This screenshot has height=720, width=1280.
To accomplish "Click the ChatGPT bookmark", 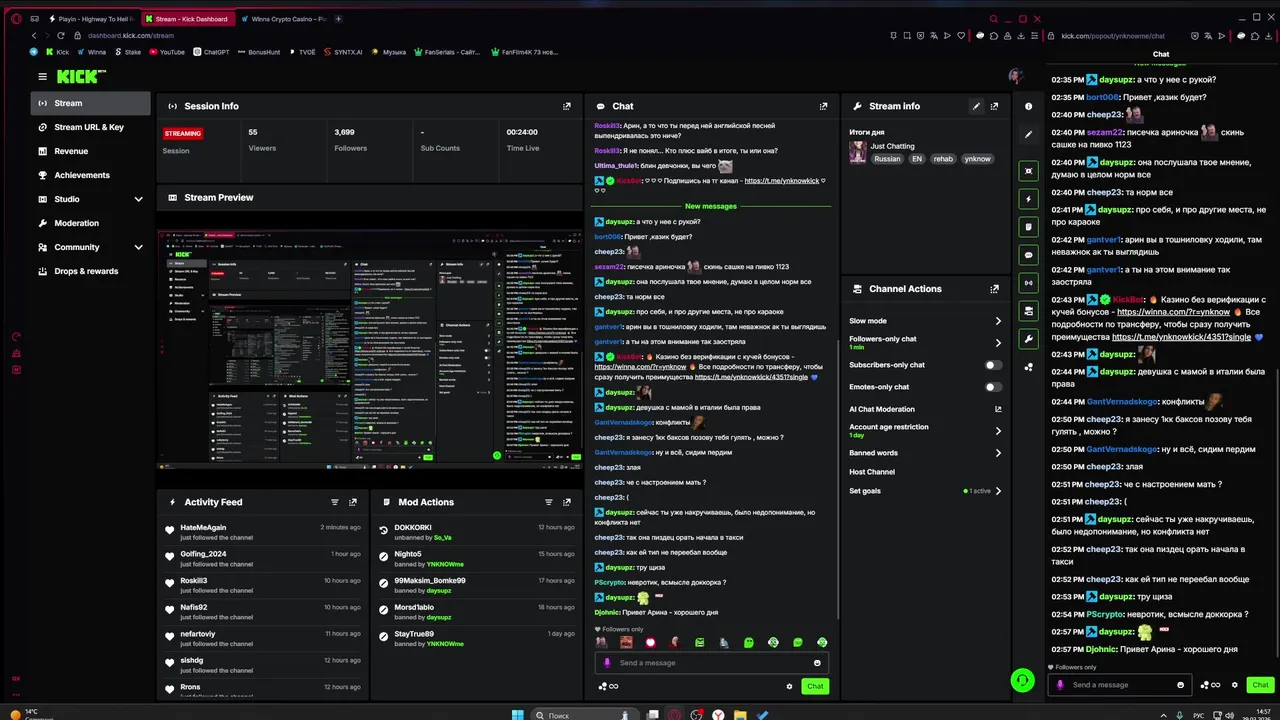I will [211, 52].
